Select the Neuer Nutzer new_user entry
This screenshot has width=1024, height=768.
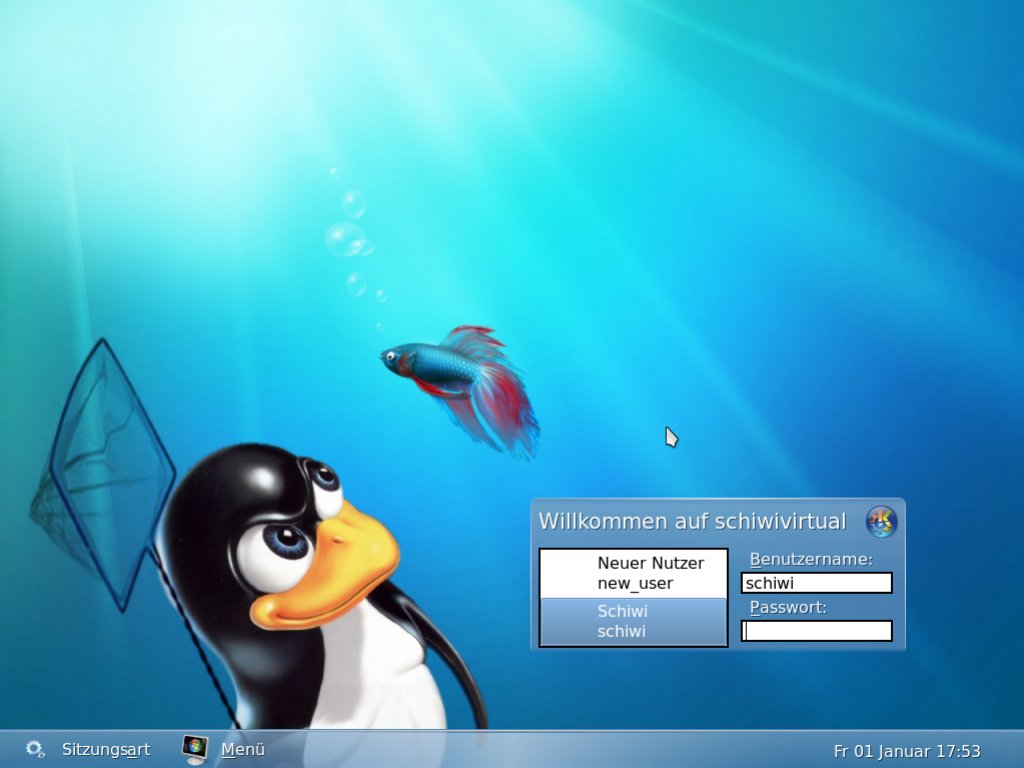633,573
